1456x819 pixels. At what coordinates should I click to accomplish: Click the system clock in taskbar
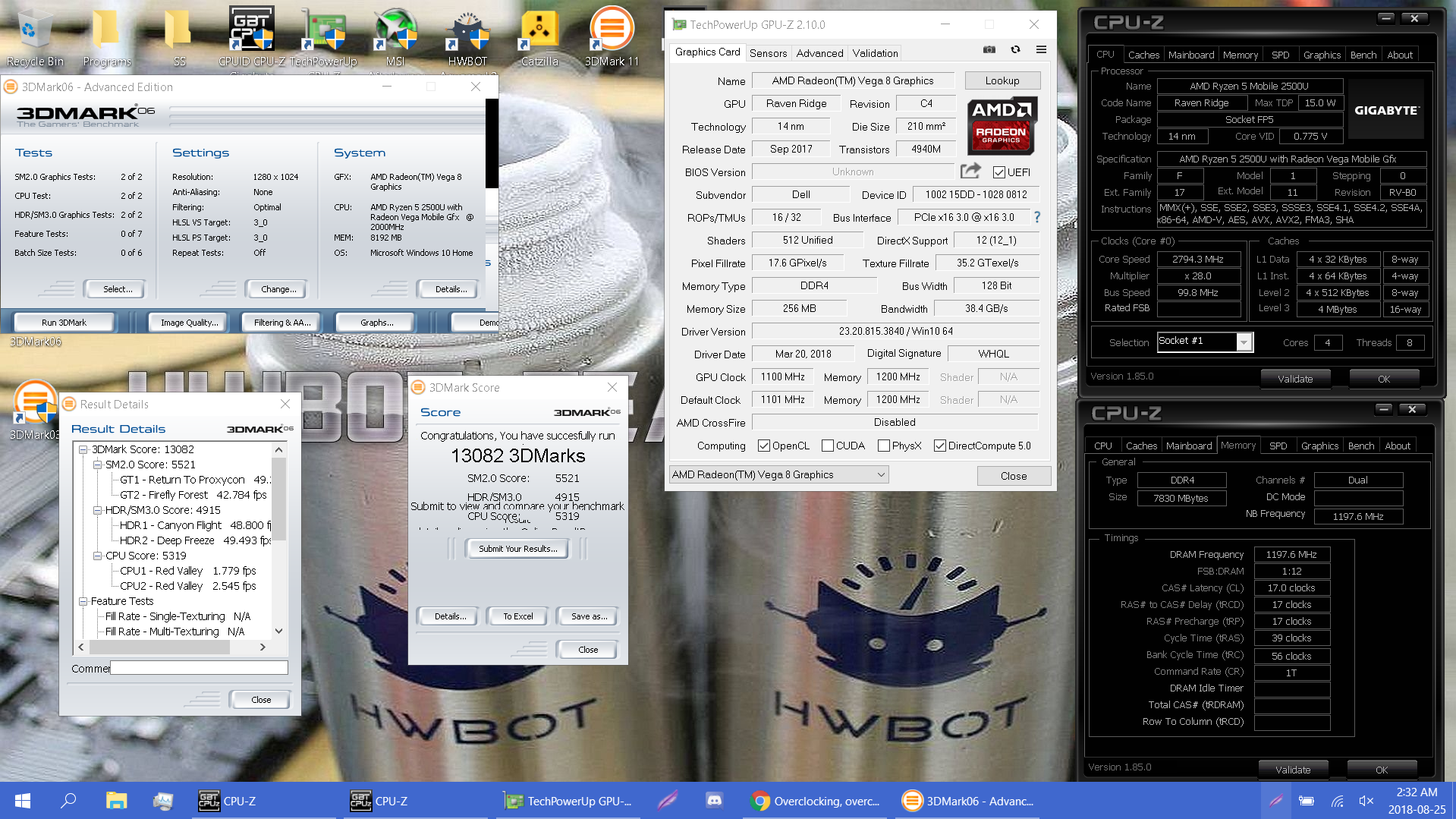point(1417,801)
